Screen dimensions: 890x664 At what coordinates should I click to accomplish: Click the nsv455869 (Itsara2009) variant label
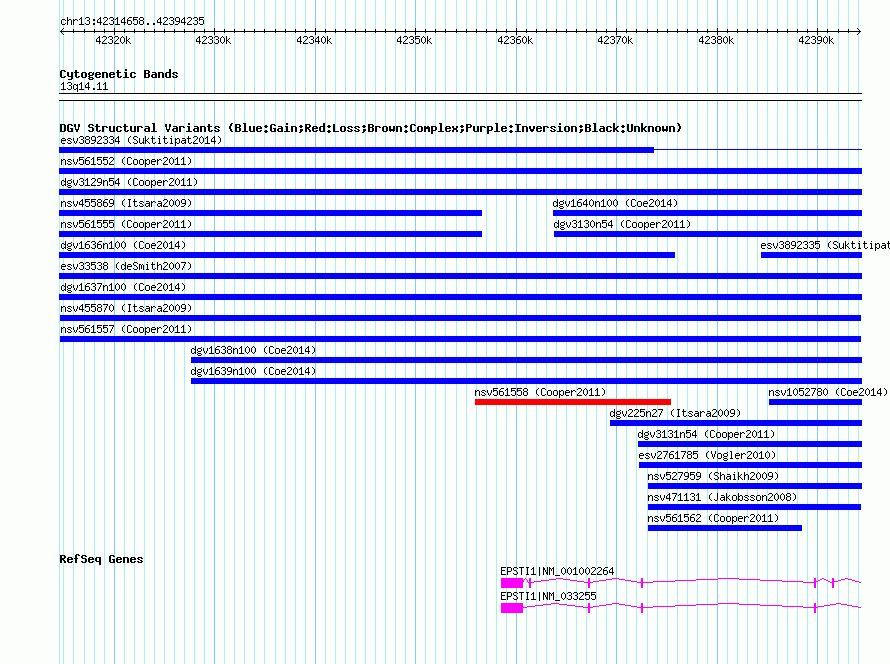(x=126, y=203)
